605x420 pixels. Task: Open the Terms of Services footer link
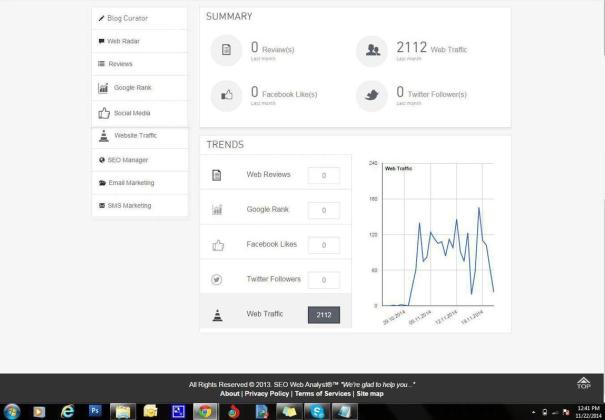tap(323, 394)
